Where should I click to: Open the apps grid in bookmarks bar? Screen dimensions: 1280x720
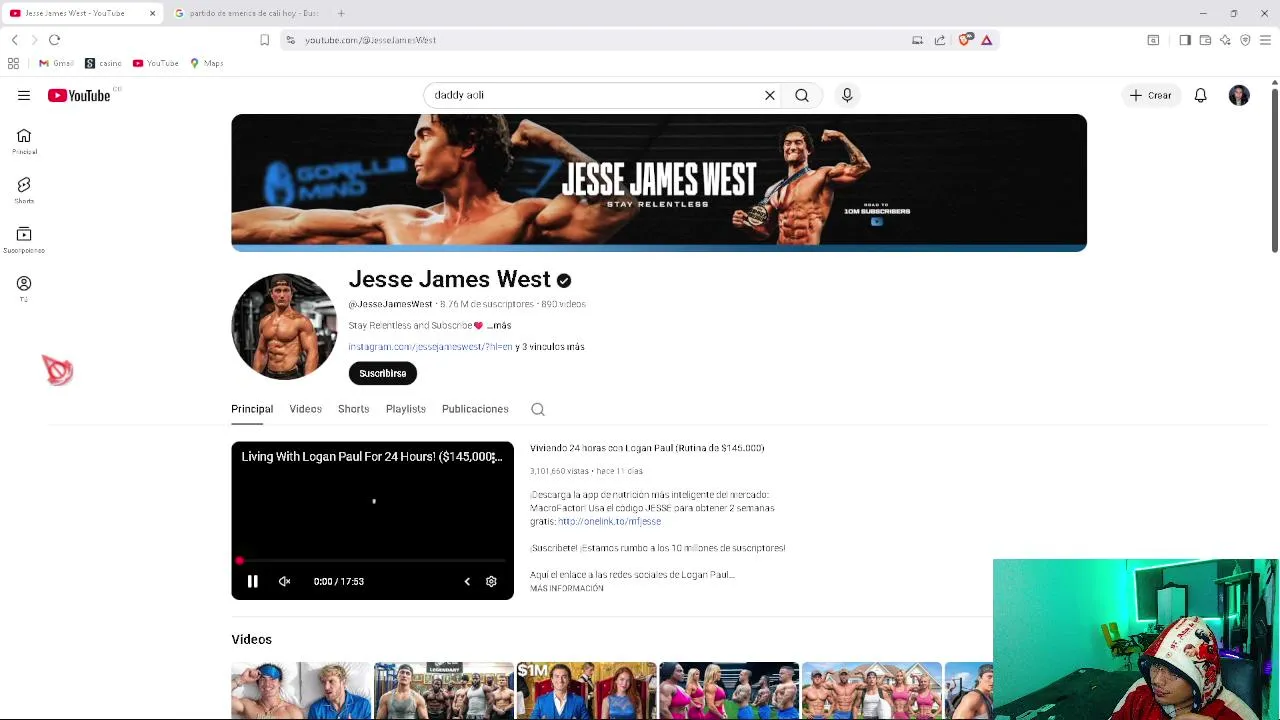pos(13,63)
